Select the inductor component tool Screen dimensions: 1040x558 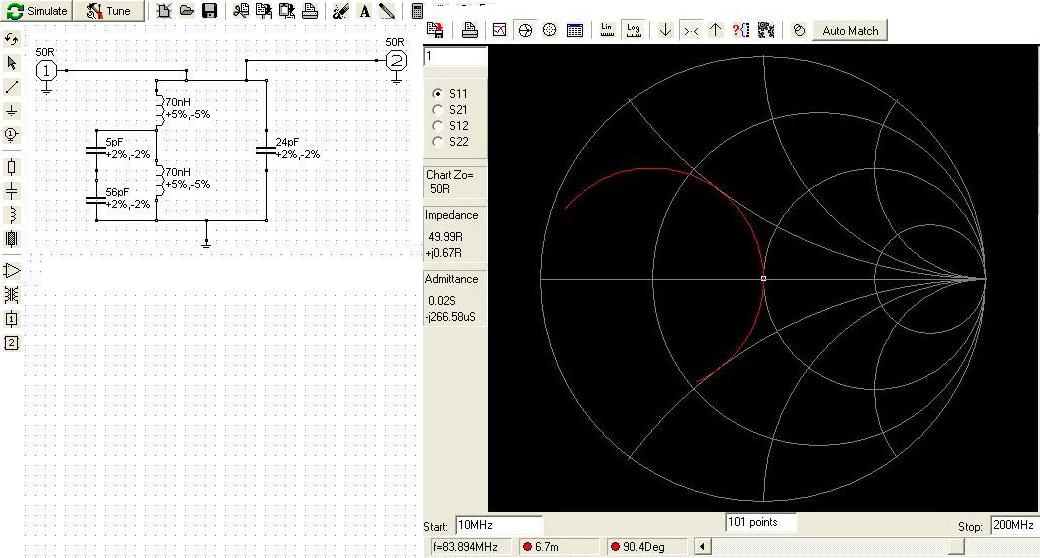12,215
